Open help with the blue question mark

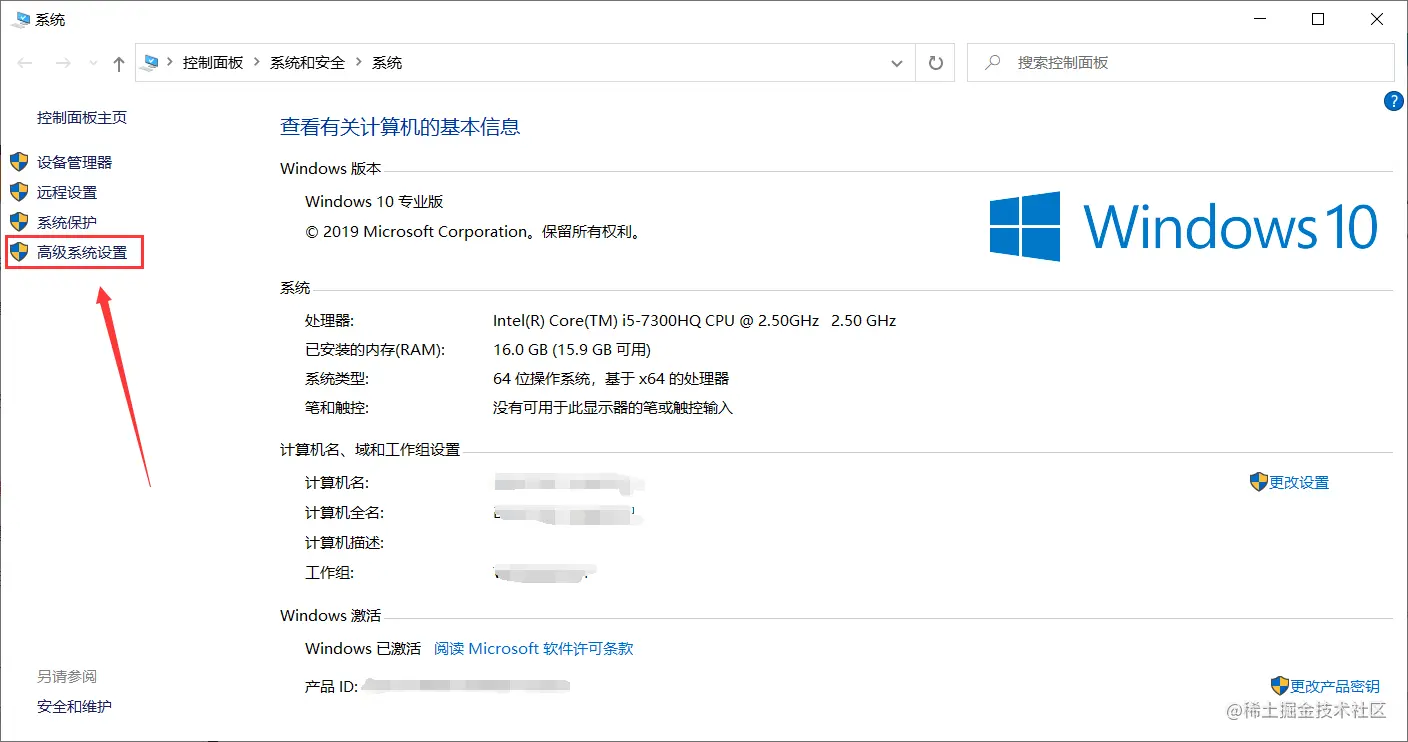[1394, 101]
